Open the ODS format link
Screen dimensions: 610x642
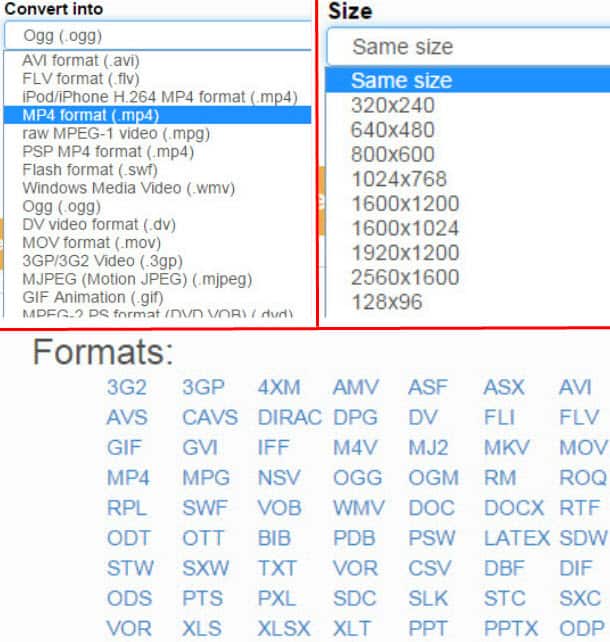129,599
